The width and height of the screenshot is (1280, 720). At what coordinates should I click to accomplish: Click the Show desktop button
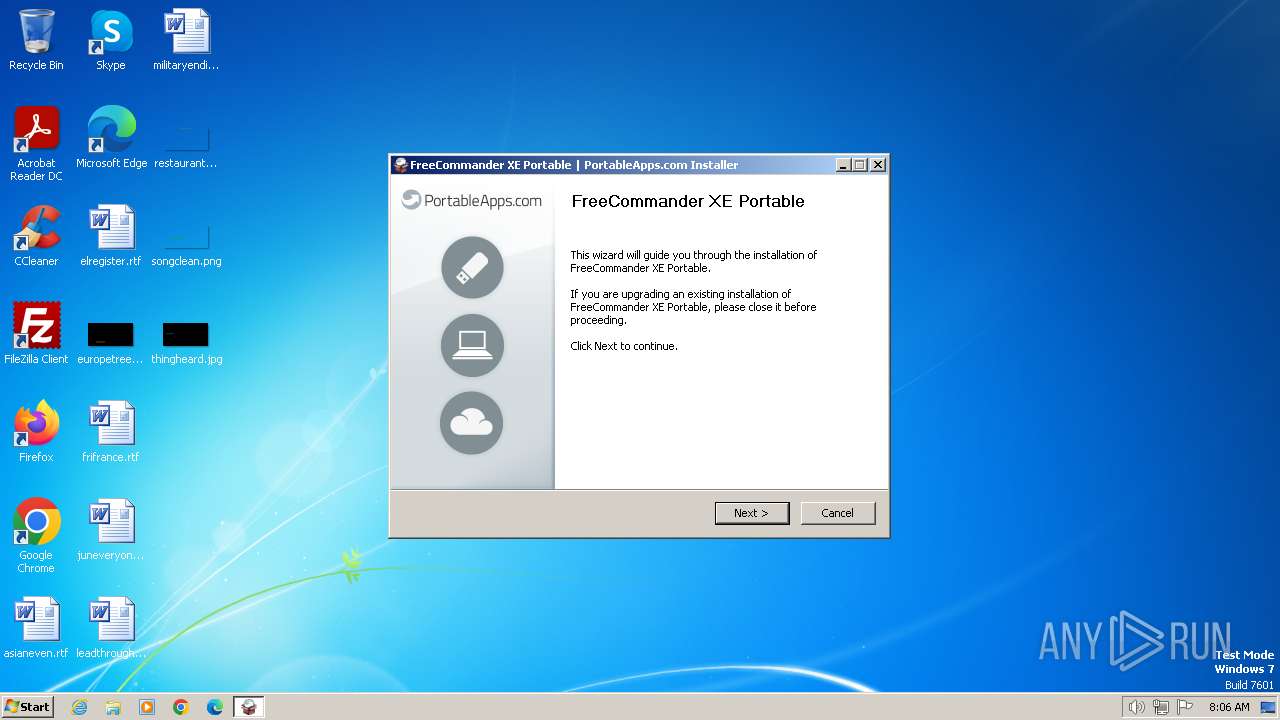1269,707
